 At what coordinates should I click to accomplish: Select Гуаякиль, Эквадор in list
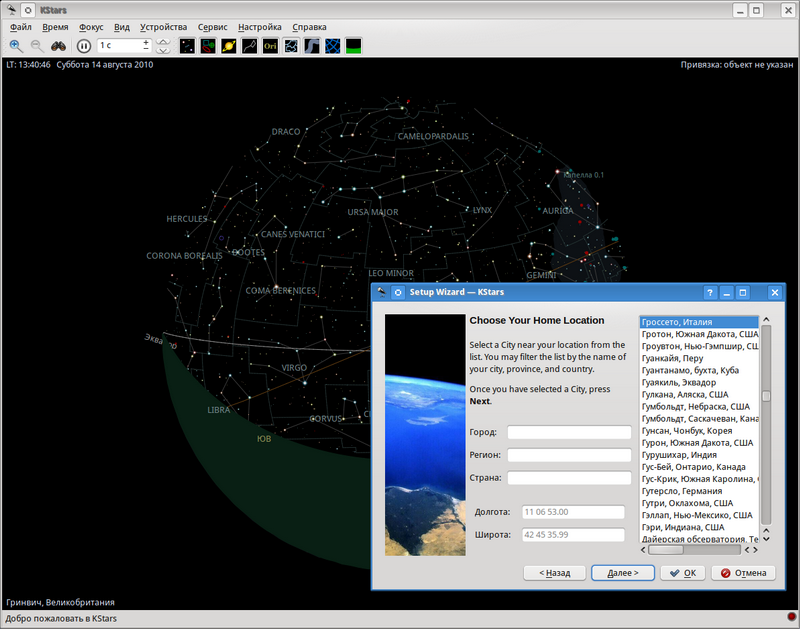point(699,383)
